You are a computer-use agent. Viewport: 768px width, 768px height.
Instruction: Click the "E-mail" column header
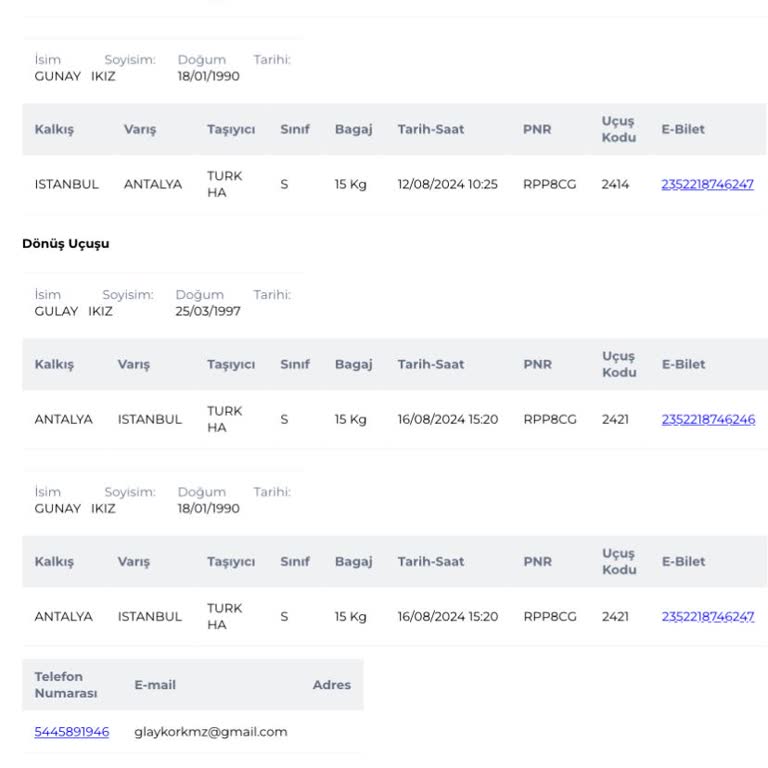point(155,684)
